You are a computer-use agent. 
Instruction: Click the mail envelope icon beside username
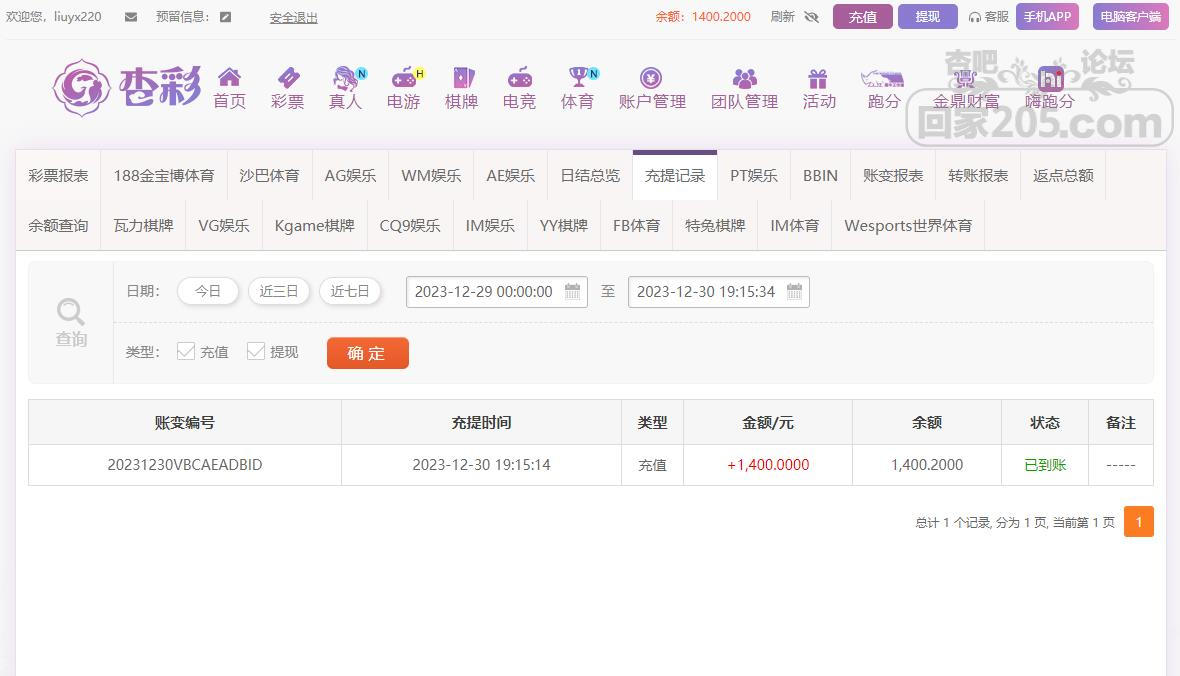pyautogui.click(x=131, y=17)
